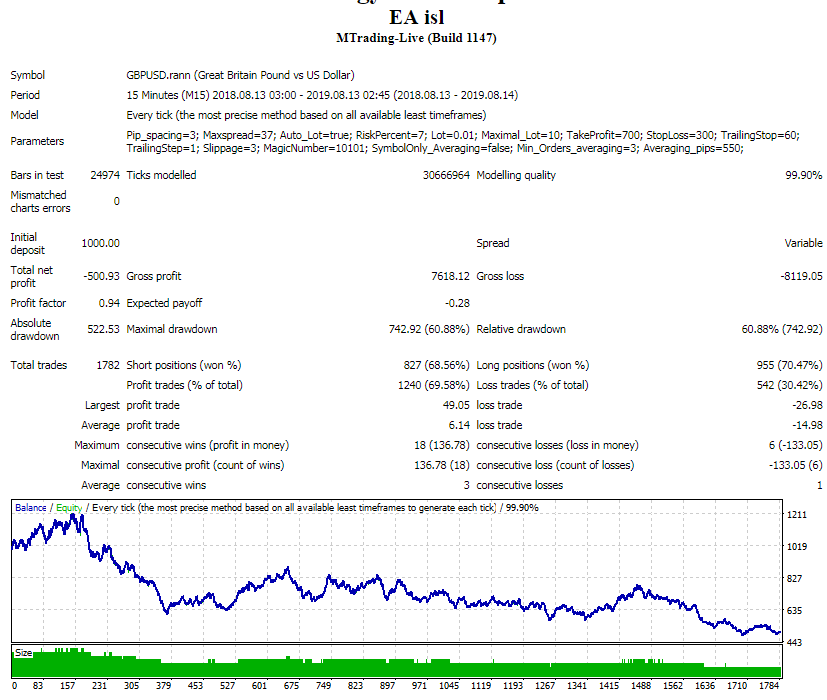Click Loss trades value '542 (30.42%)'
Screen dimensions: 827x700
[x=789, y=385]
